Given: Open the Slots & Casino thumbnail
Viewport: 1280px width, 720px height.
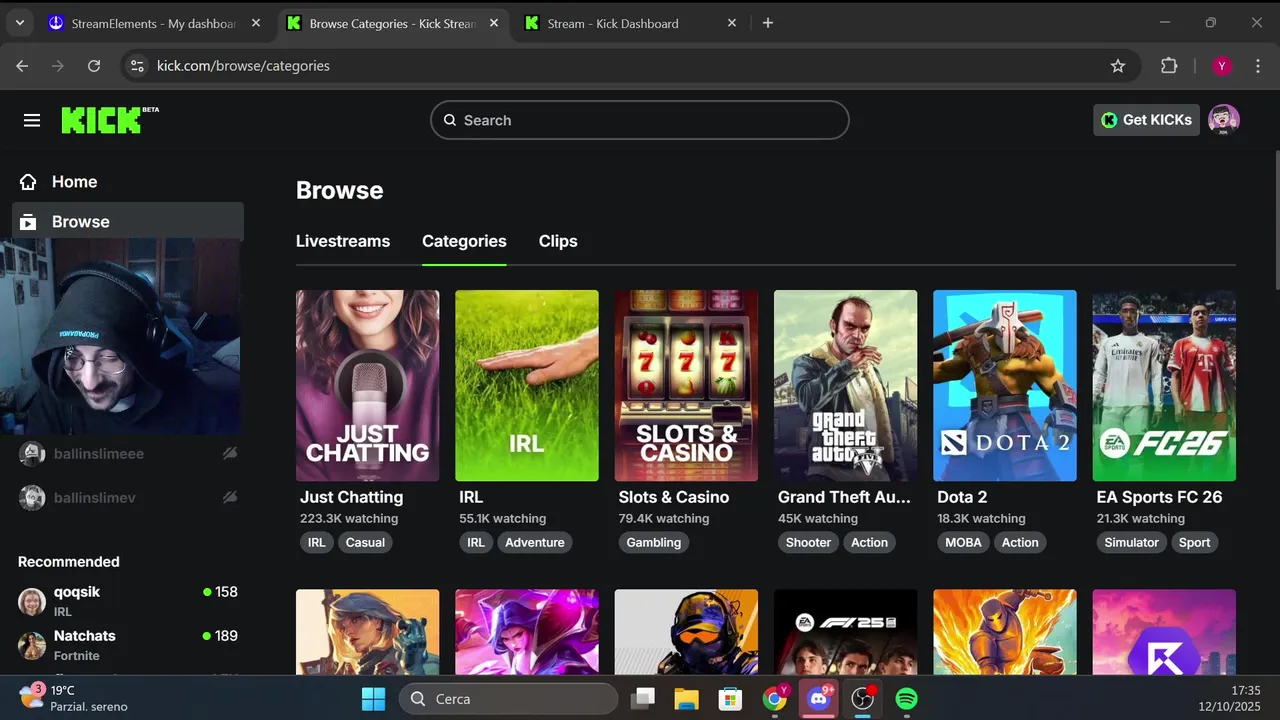Looking at the screenshot, I should tap(686, 385).
